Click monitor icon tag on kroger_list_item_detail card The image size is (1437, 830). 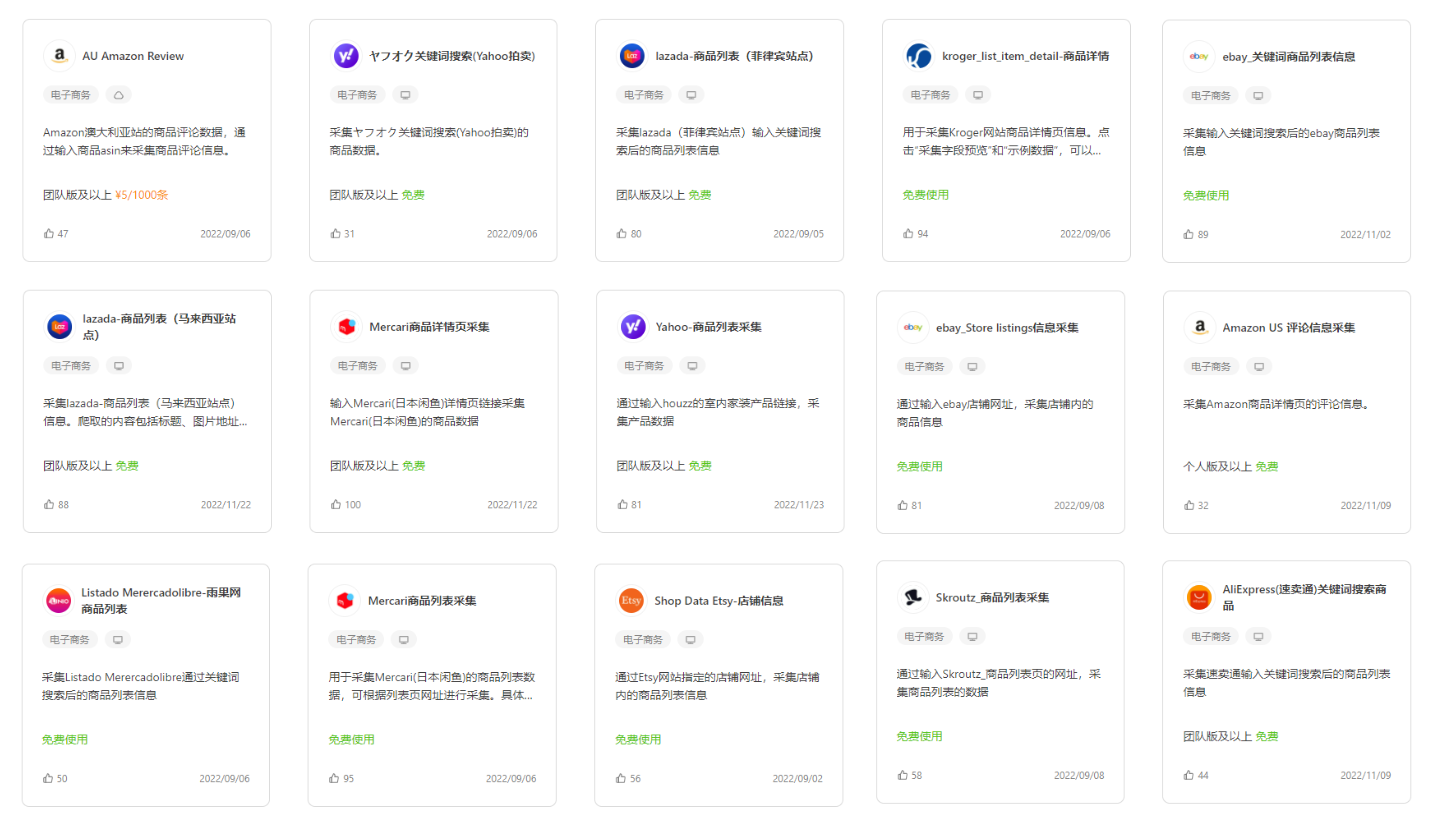click(x=978, y=95)
